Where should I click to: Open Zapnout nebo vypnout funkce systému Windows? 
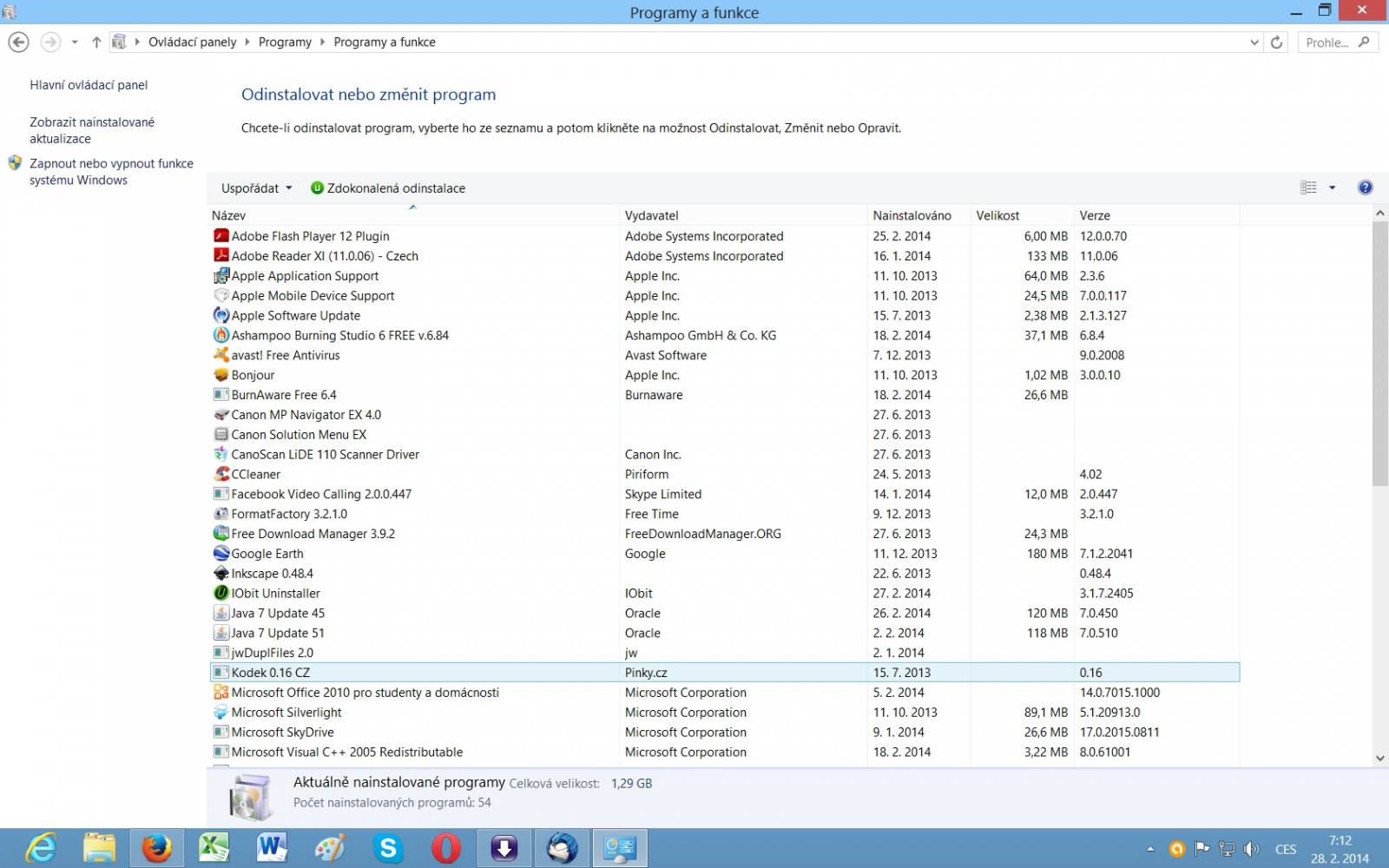(111, 172)
